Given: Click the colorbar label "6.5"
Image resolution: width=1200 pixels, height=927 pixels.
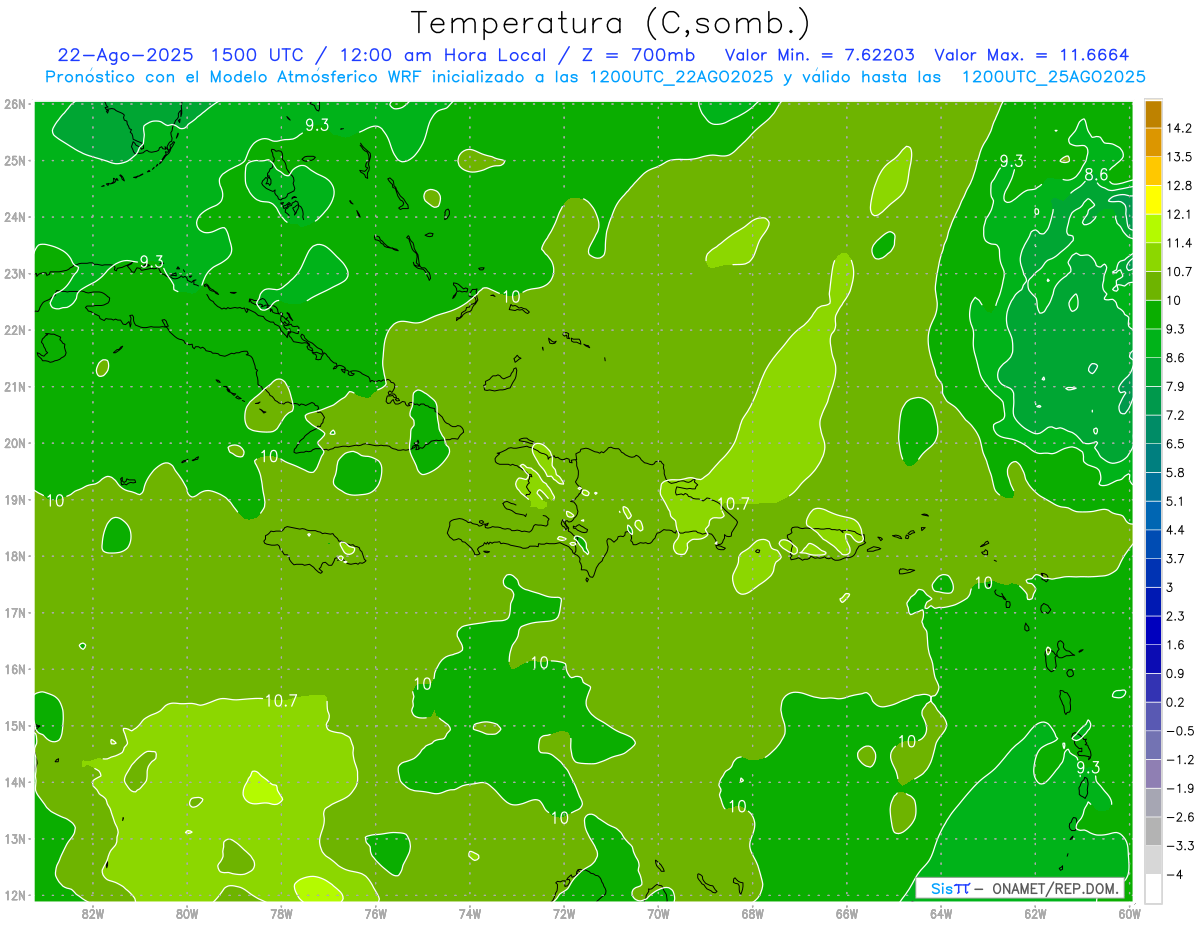Looking at the screenshot, I should coord(1176,443).
